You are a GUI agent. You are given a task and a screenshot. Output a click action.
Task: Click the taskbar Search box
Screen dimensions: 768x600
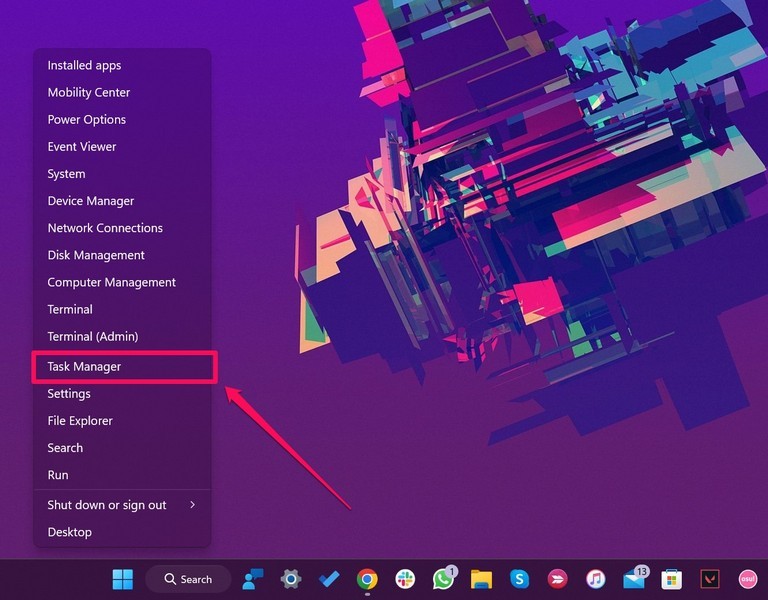pyautogui.click(x=188, y=579)
